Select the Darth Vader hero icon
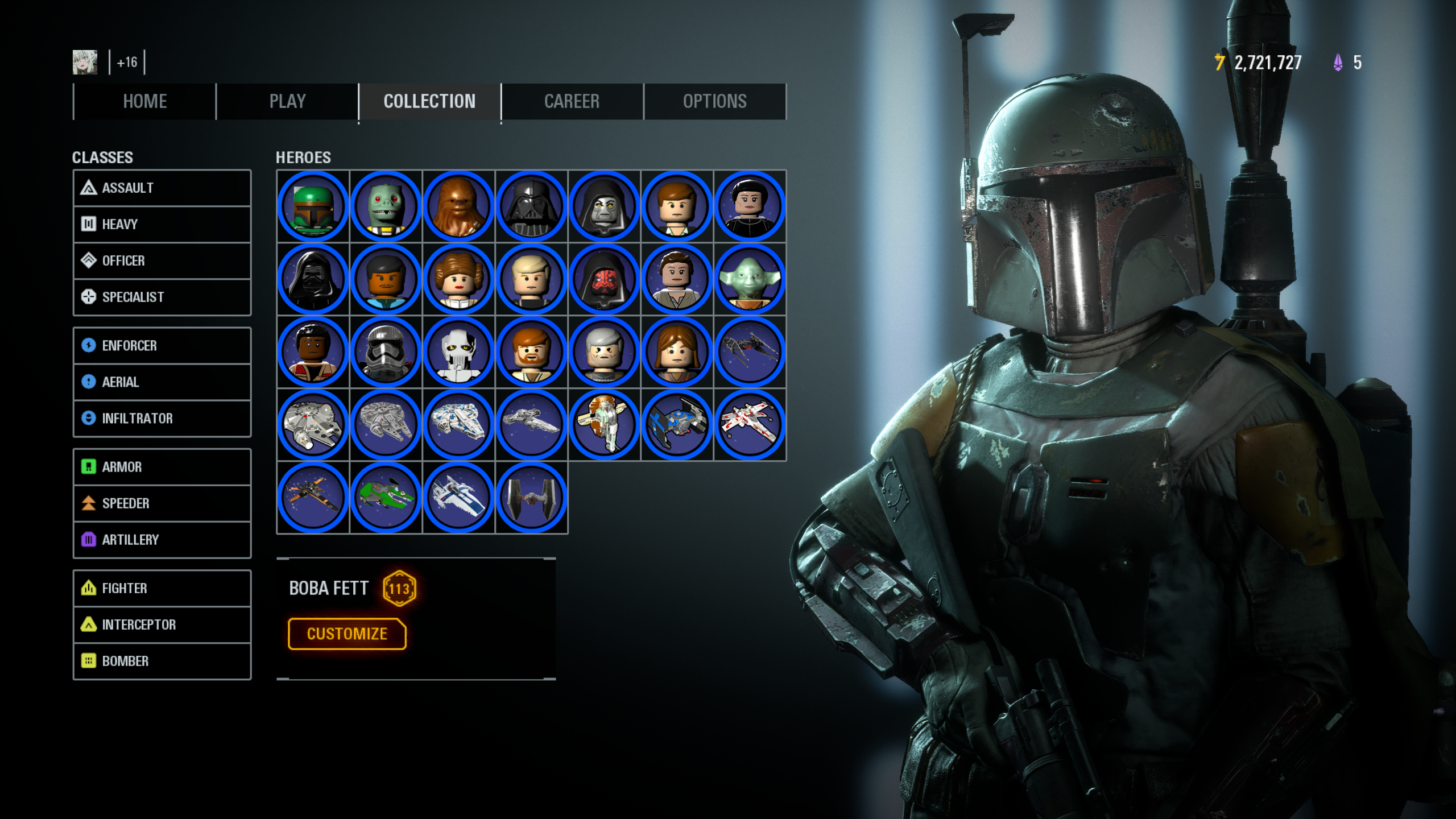This screenshot has width=1456, height=819. coord(531,204)
